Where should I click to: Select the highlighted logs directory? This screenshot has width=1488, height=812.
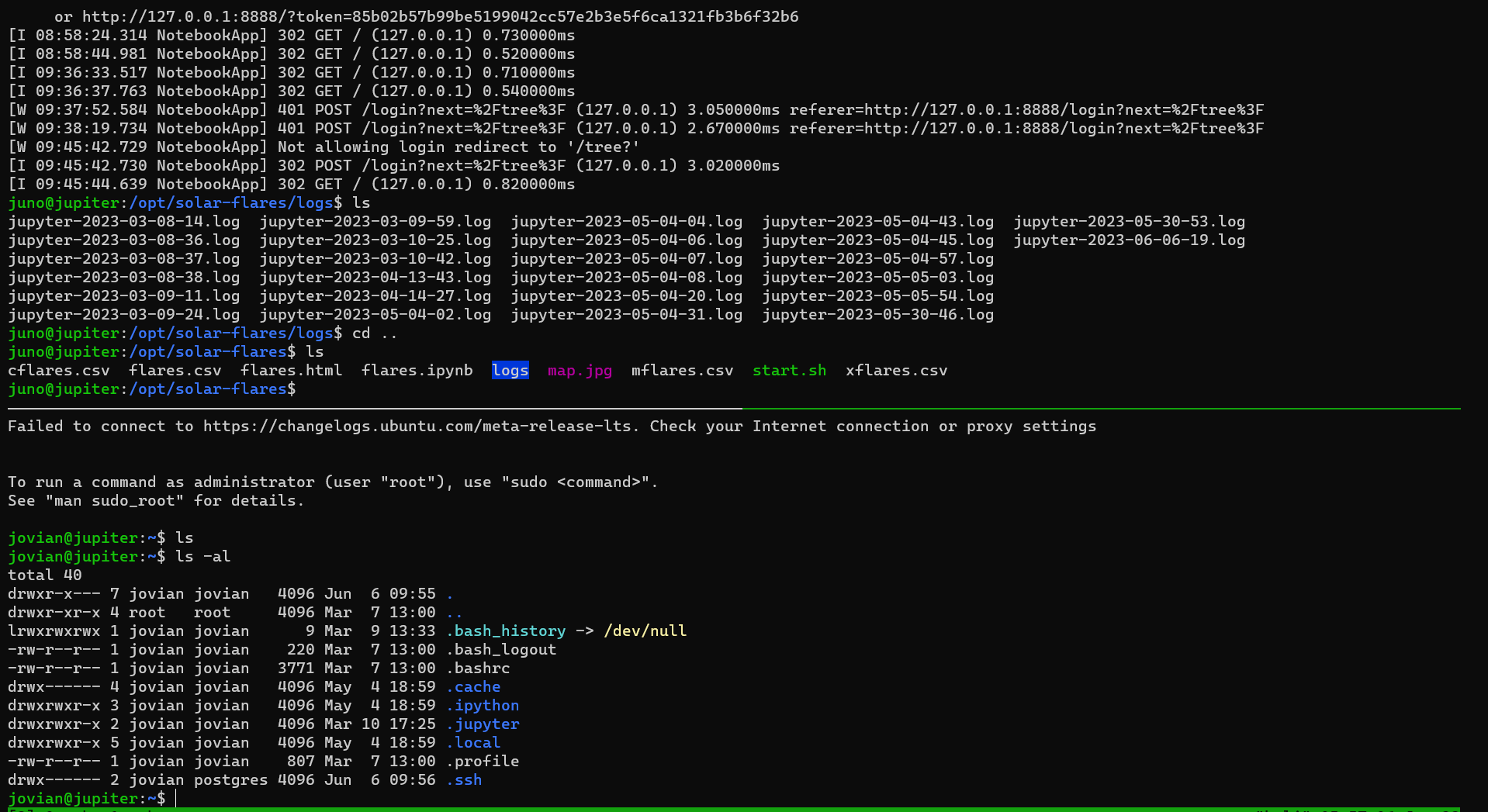[x=510, y=370]
